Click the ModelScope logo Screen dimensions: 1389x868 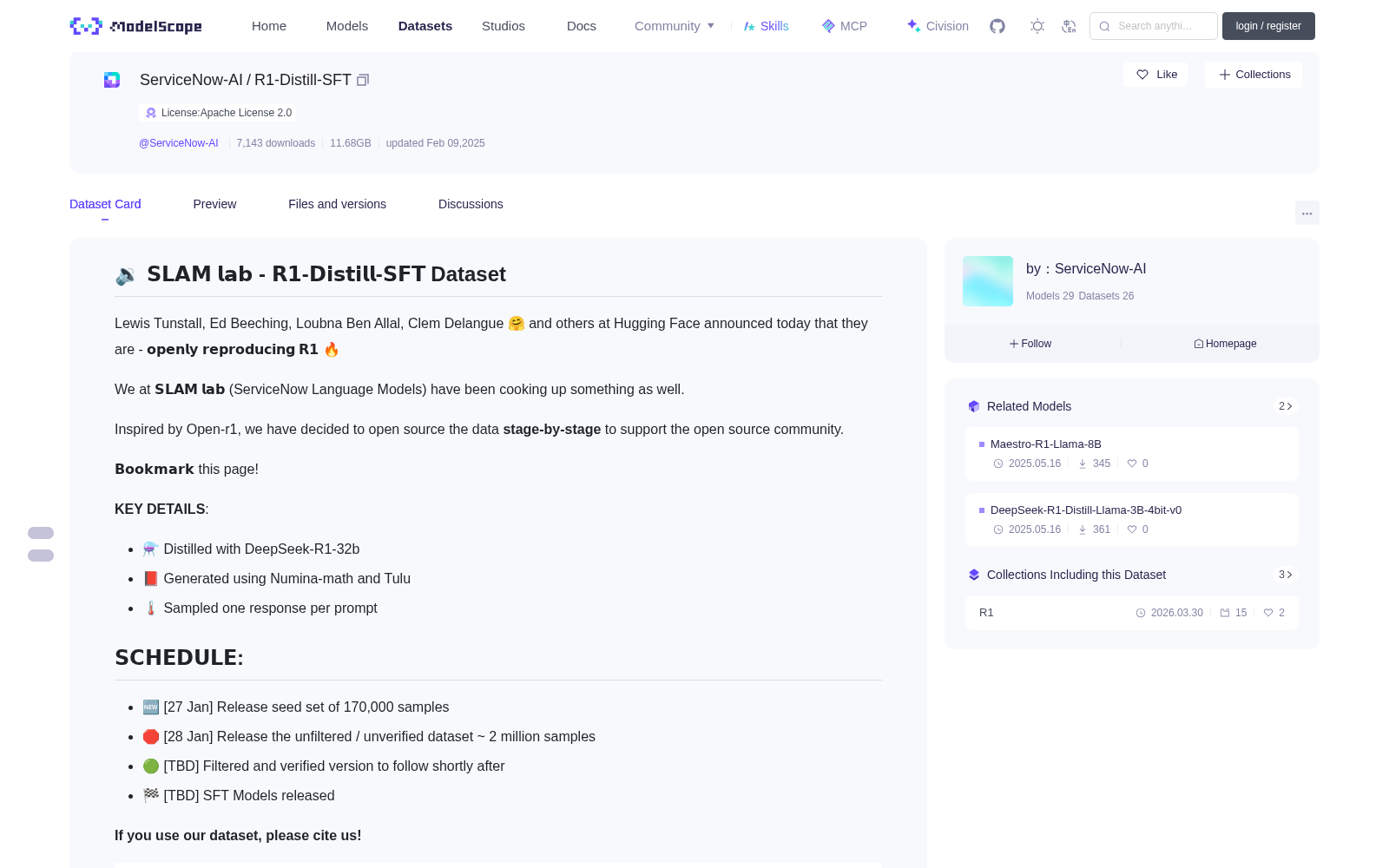click(135, 26)
